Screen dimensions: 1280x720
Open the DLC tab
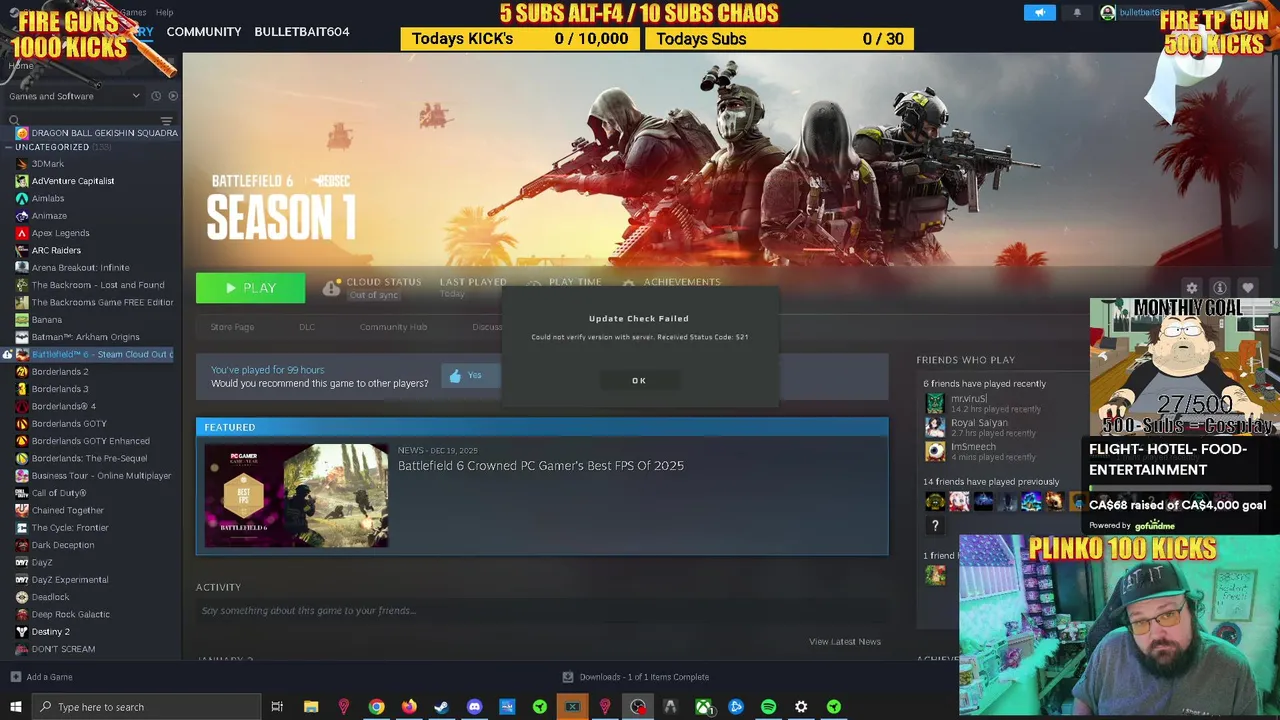coord(307,327)
